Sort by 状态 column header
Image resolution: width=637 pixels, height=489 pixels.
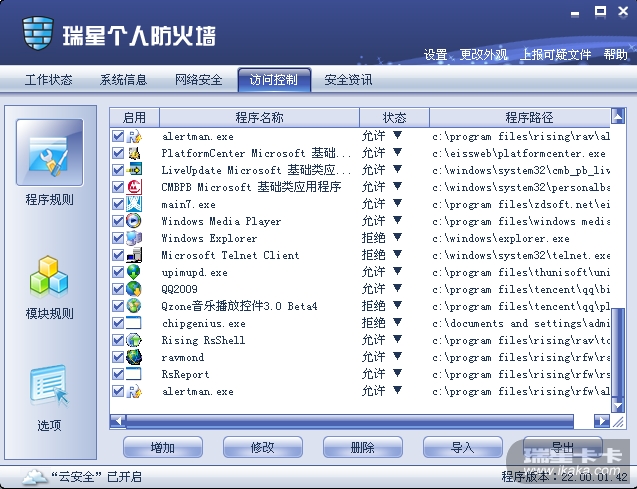(x=394, y=117)
